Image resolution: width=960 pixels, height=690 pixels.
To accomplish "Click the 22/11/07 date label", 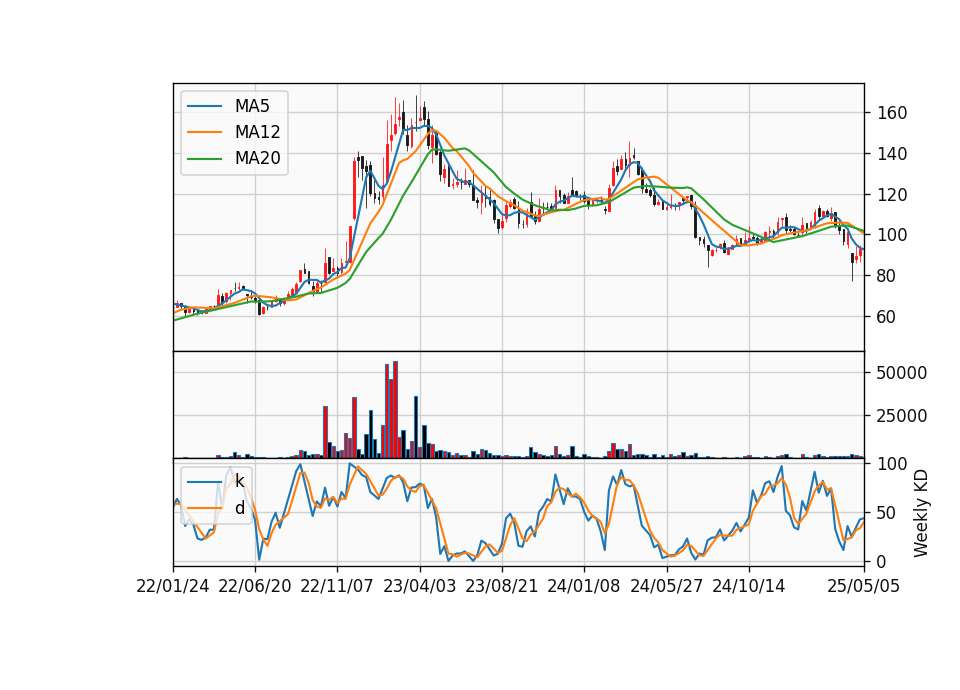I will pyautogui.click(x=337, y=587).
